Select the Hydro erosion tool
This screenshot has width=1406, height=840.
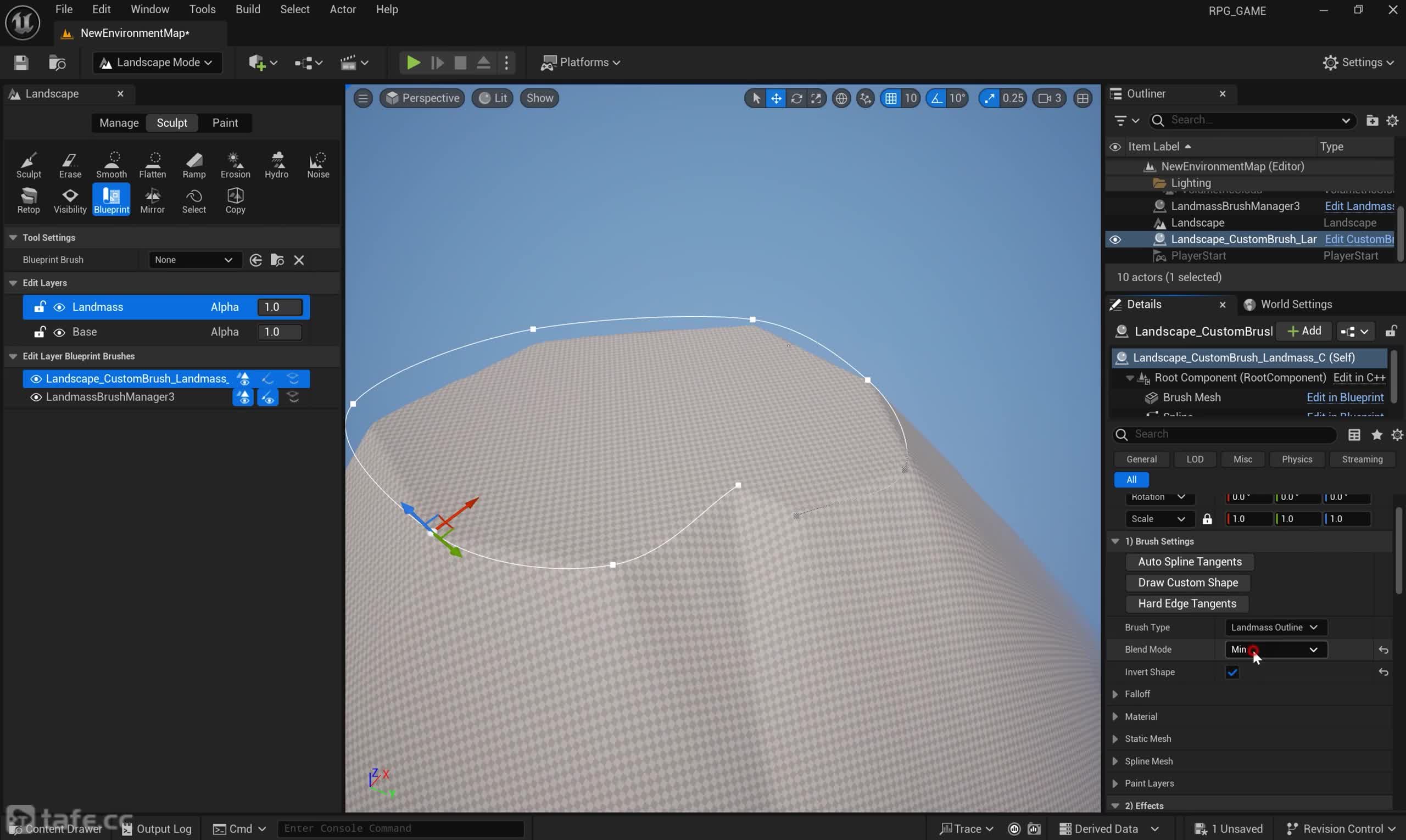pyautogui.click(x=277, y=165)
